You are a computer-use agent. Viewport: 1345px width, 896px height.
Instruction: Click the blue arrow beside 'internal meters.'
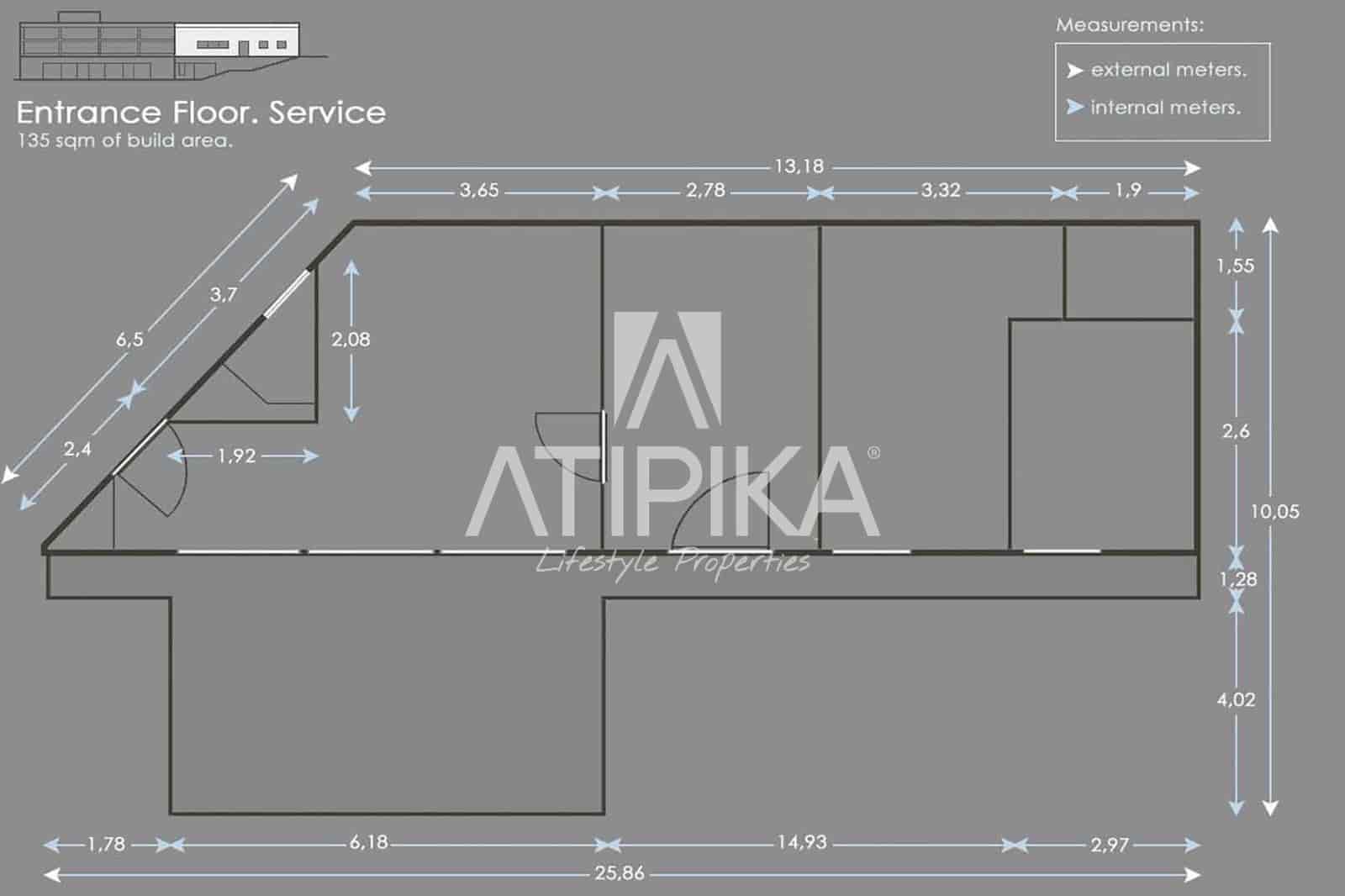(1074, 108)
